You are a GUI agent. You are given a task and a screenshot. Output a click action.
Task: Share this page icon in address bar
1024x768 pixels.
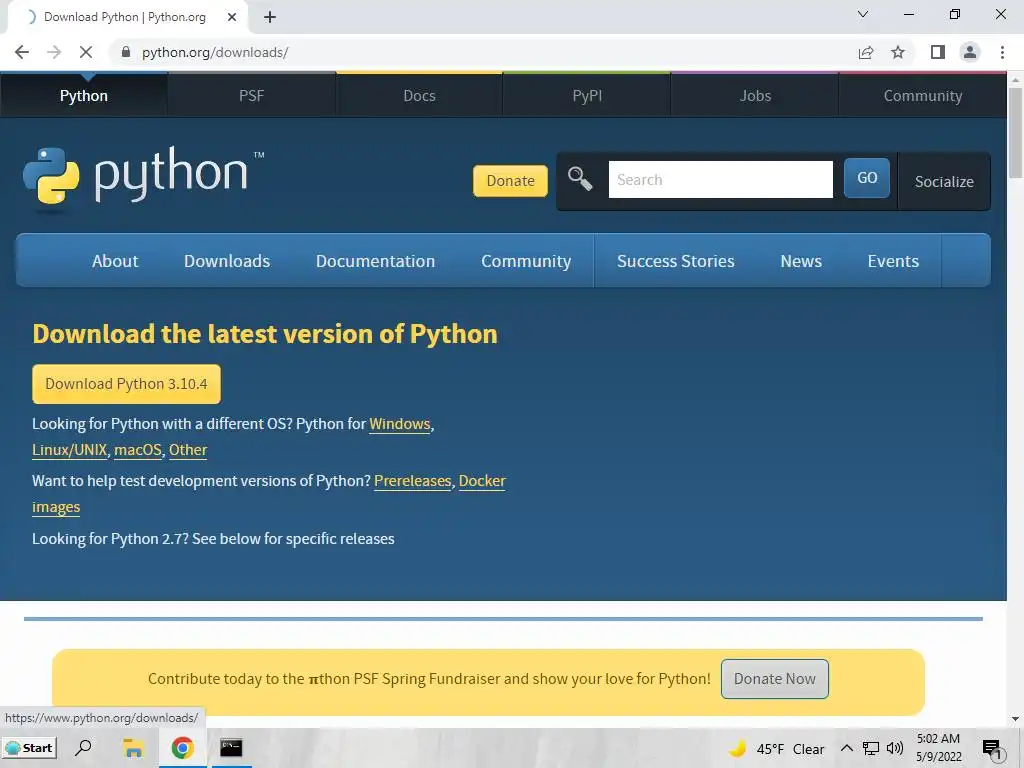point(866,52)
